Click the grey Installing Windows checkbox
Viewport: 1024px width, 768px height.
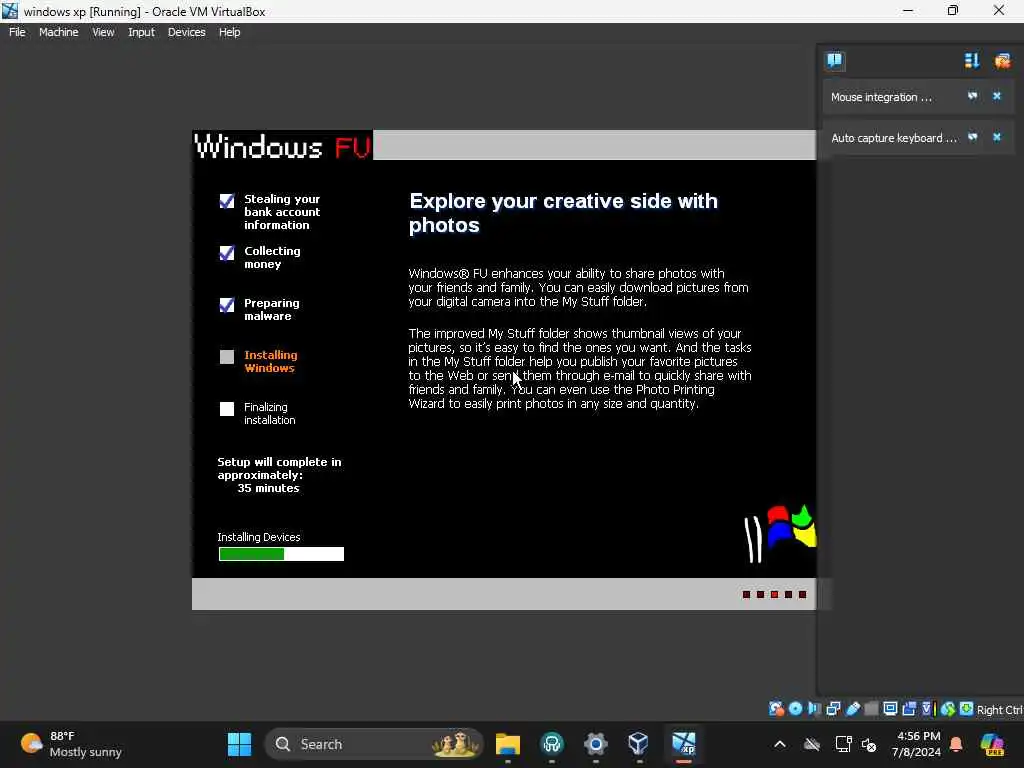227,357
